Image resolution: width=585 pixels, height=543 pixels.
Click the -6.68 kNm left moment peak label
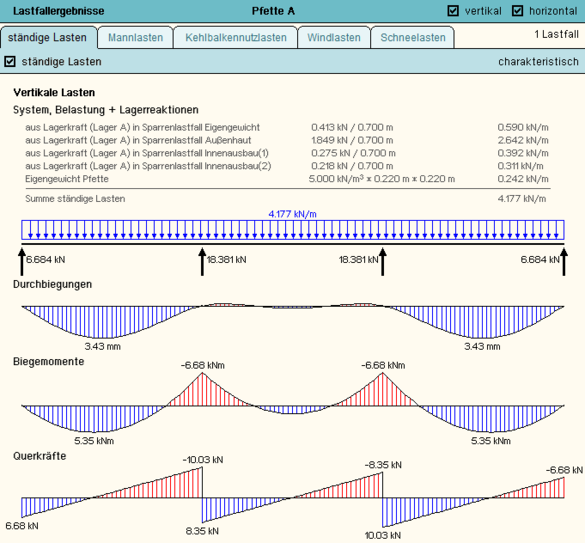coord(203,365)
